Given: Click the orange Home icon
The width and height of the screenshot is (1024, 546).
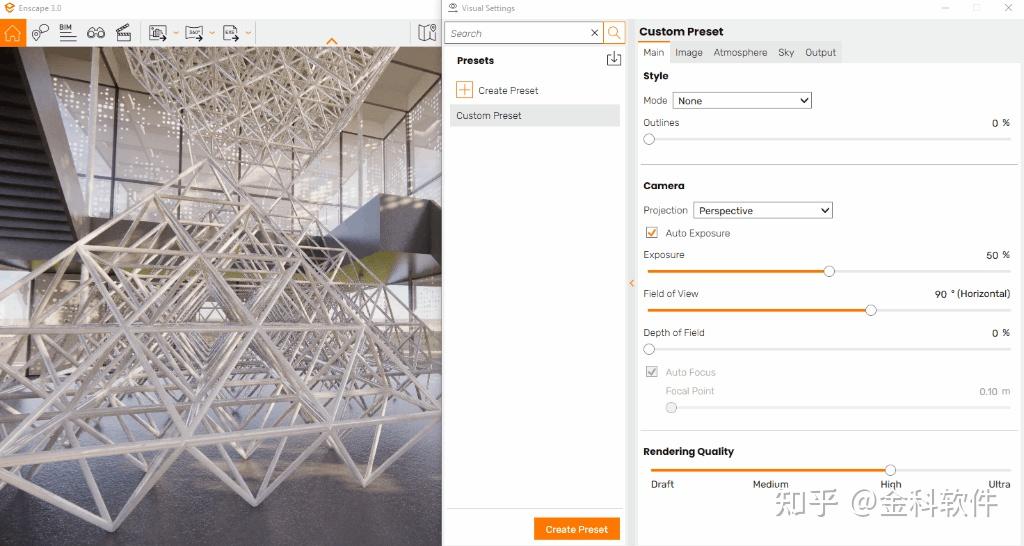Looking at the screenshot, I should click(x=13, y=33).
